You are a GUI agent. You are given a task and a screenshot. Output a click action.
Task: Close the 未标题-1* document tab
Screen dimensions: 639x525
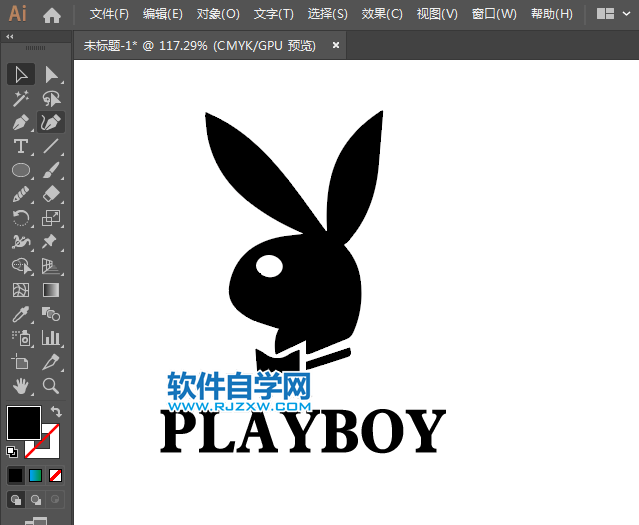coord(336,45)
